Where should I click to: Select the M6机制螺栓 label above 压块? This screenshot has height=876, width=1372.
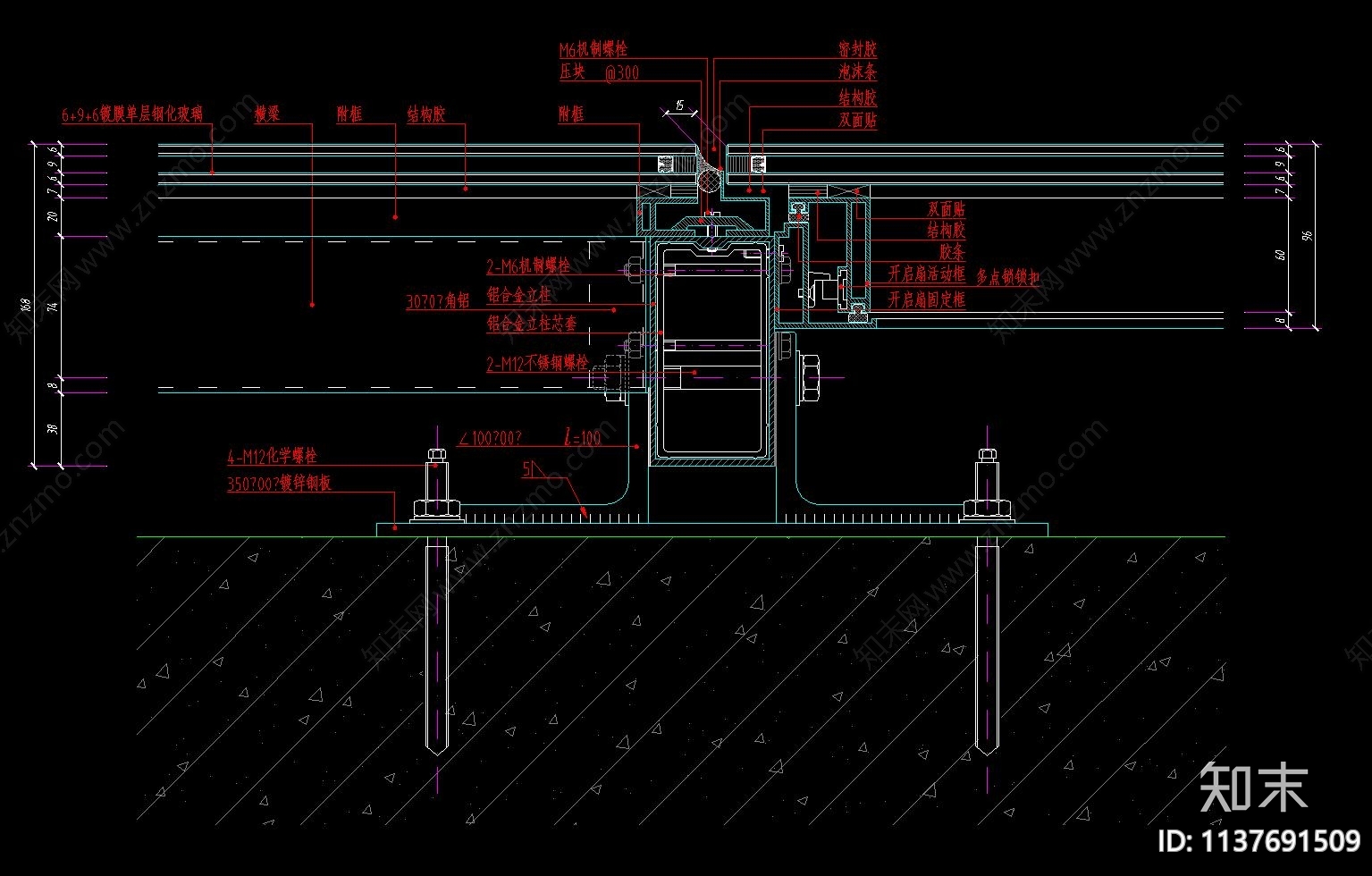pyautogui.click(x=593, y=50)
